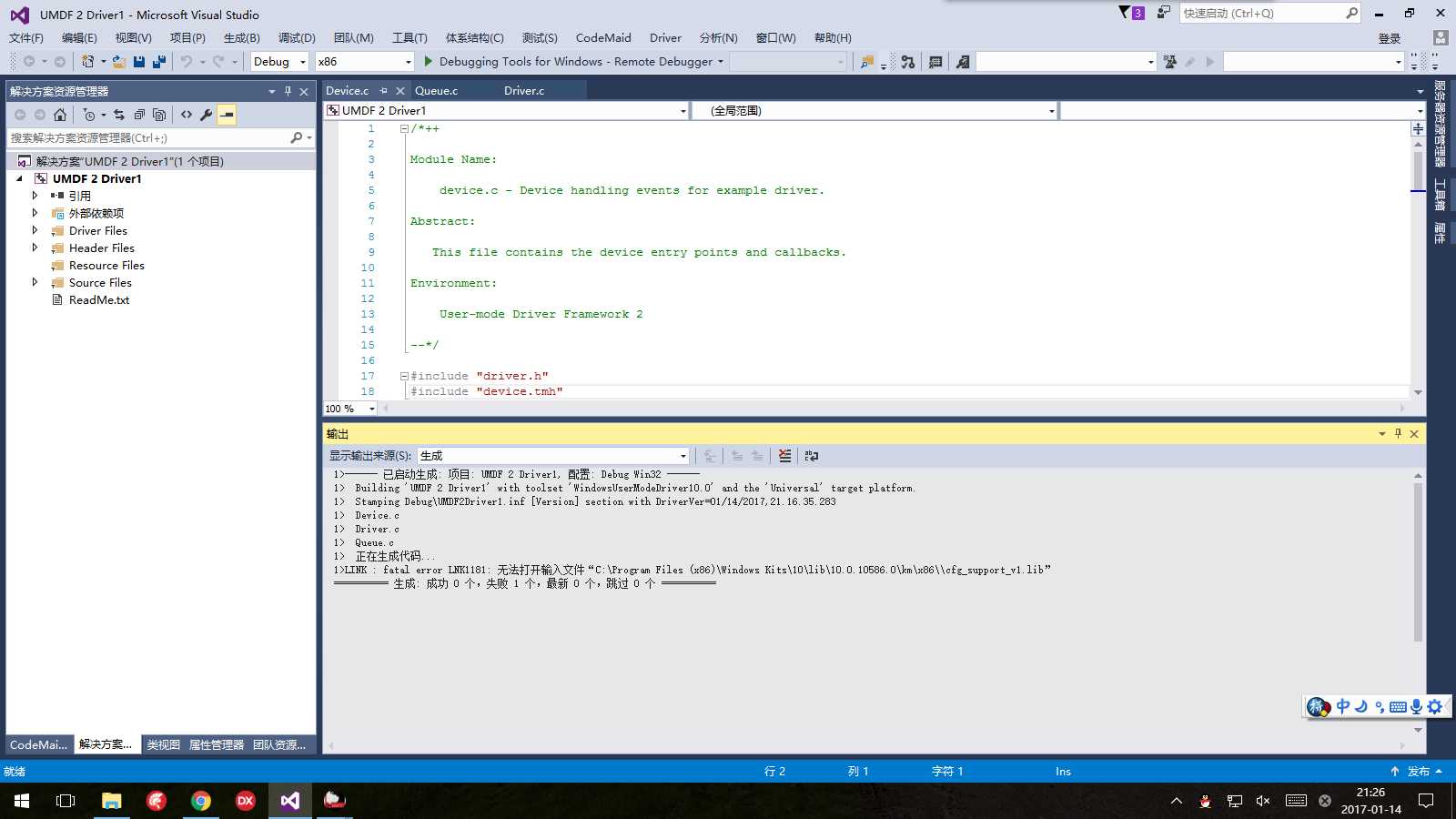The height and width of the screenshot is (819, 1456).
Task: Switch to the Queue.c tab
Action: click(437, 91)
